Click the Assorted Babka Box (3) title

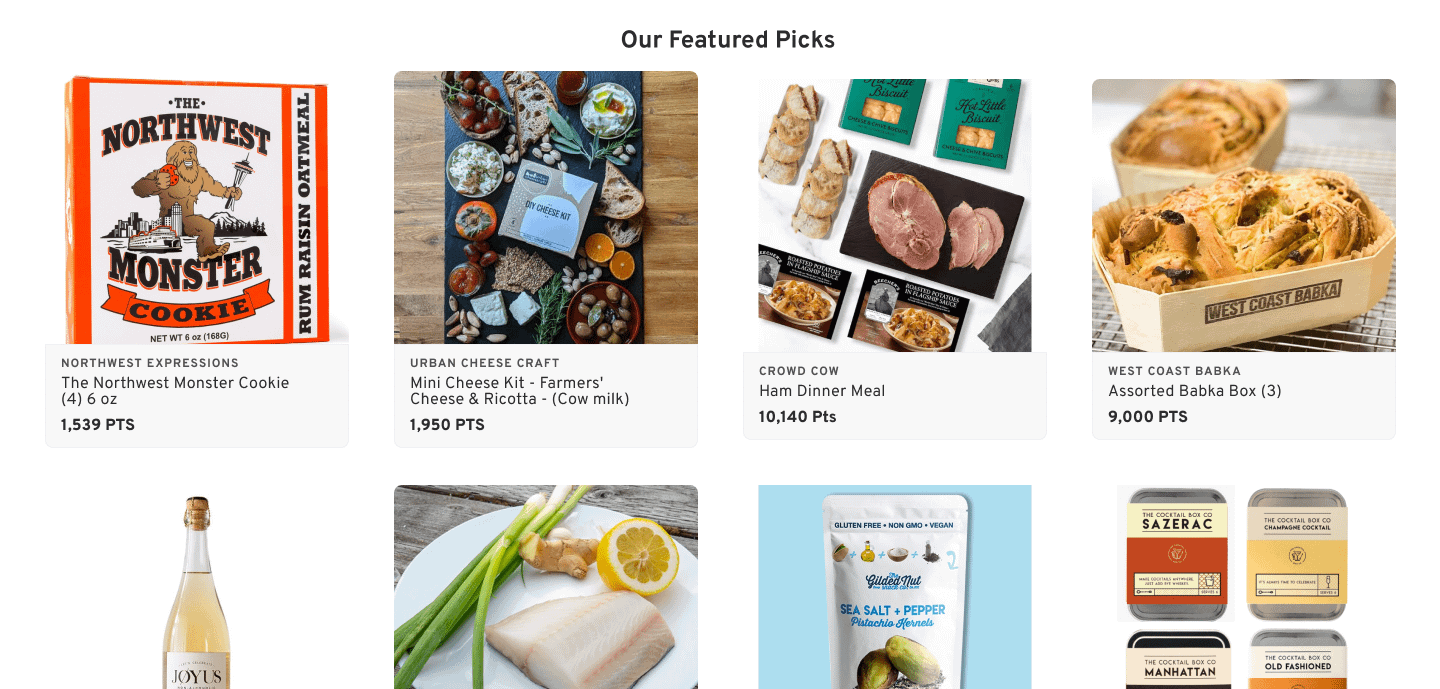click(x=1195, y=391)
